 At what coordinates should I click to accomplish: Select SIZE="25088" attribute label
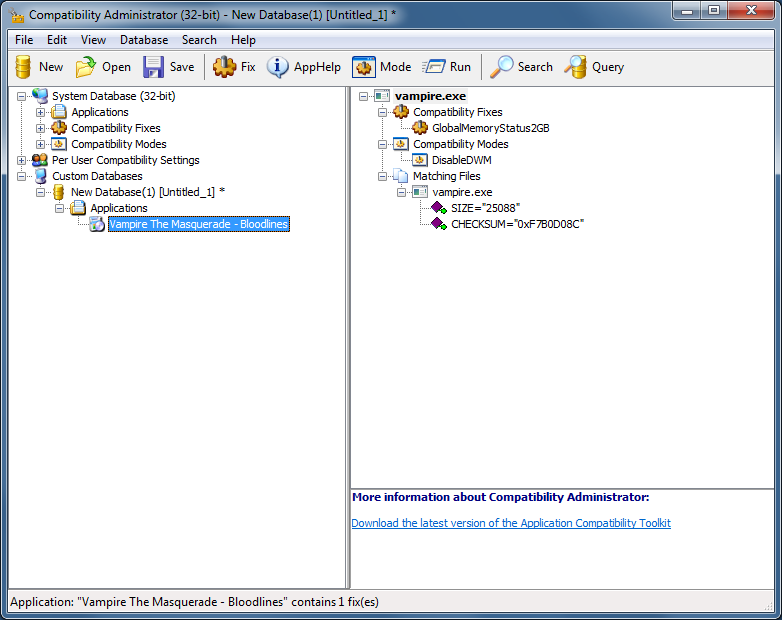[x=485, y=208]
